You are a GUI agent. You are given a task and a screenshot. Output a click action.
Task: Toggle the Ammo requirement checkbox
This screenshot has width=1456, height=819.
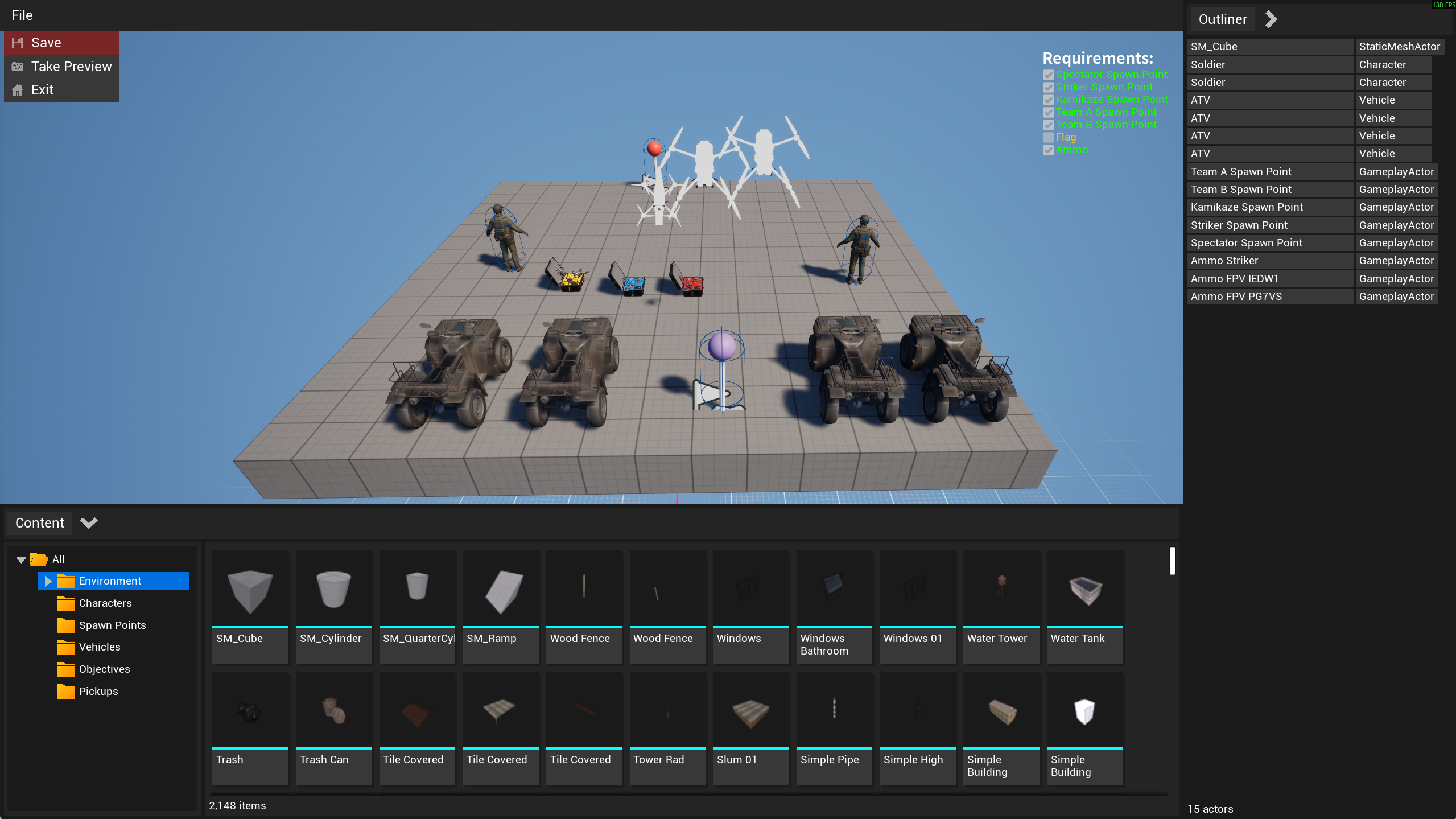(x=1048, y=150)
